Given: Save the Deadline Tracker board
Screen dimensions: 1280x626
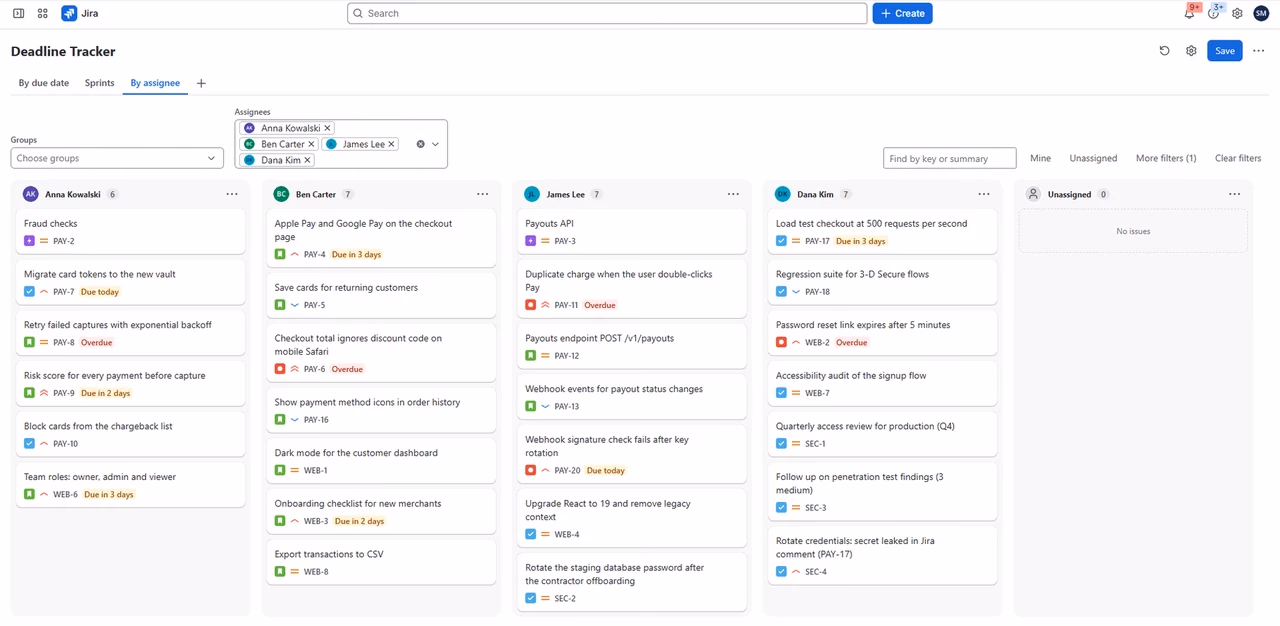Looking at the screenshot, I should pos(1225,51).
